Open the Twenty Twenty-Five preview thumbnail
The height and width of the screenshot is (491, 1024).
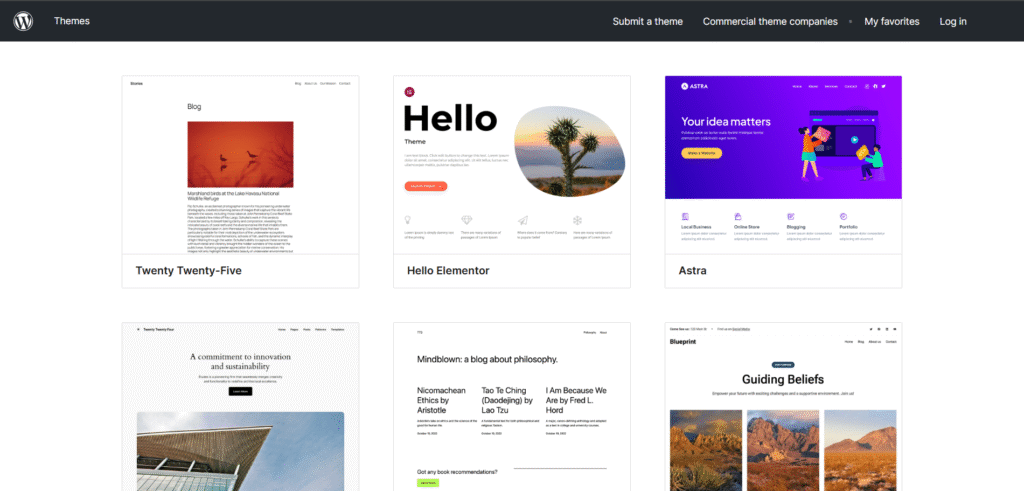240,164
